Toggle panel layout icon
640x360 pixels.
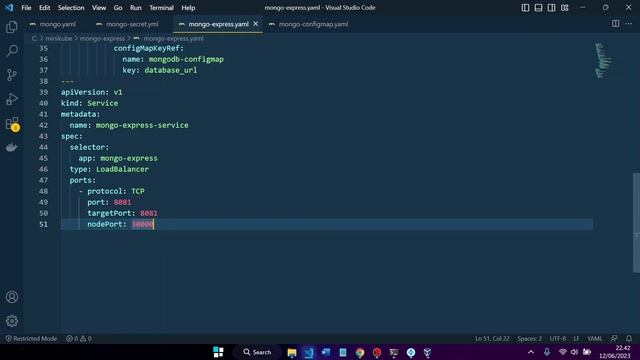click(538, 7)
